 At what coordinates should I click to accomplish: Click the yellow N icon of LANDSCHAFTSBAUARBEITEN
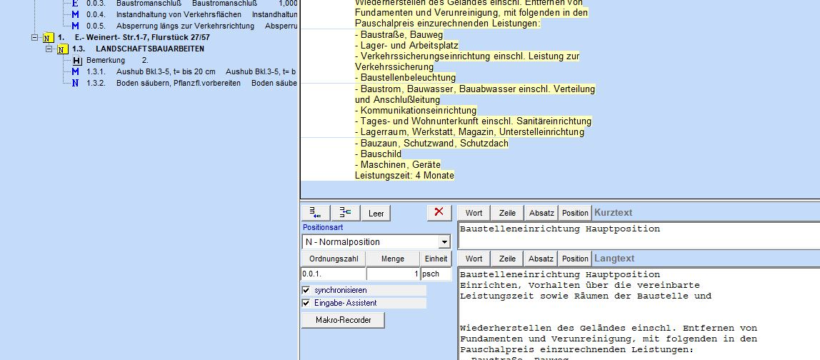click(x=62, y=49)
